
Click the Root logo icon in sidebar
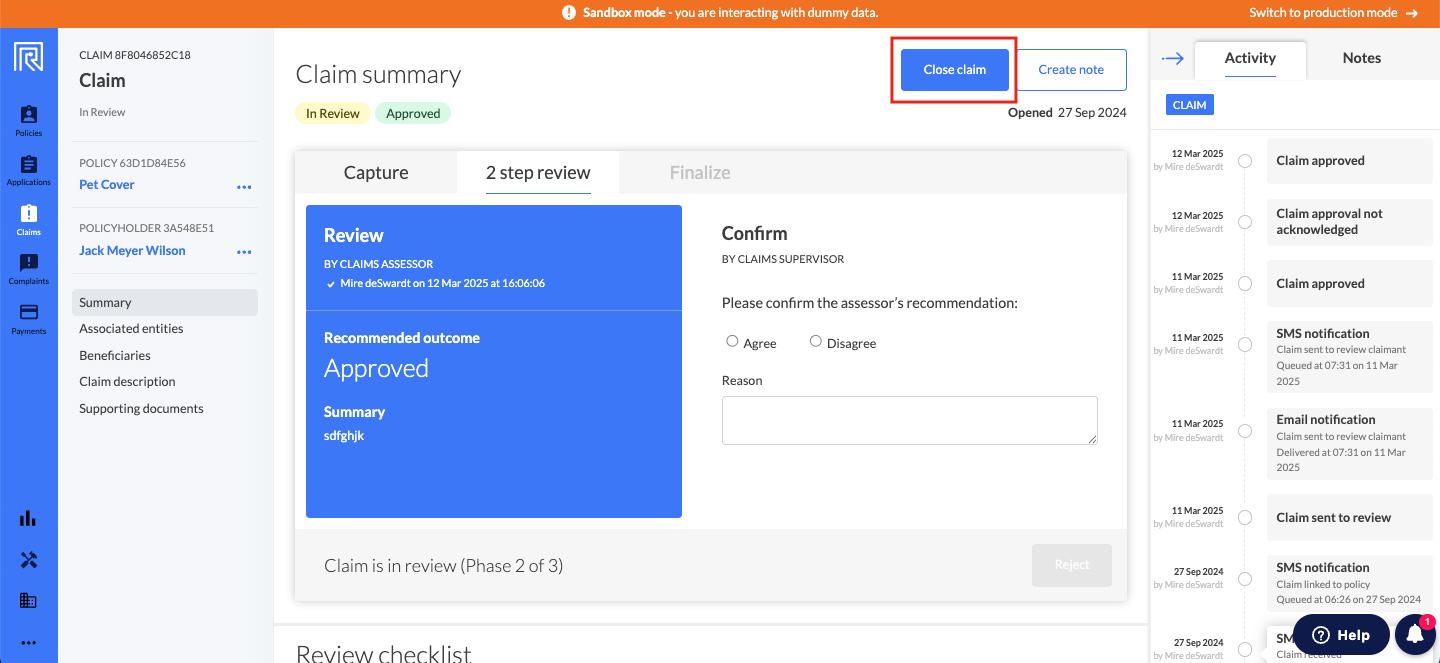point(28,57)
